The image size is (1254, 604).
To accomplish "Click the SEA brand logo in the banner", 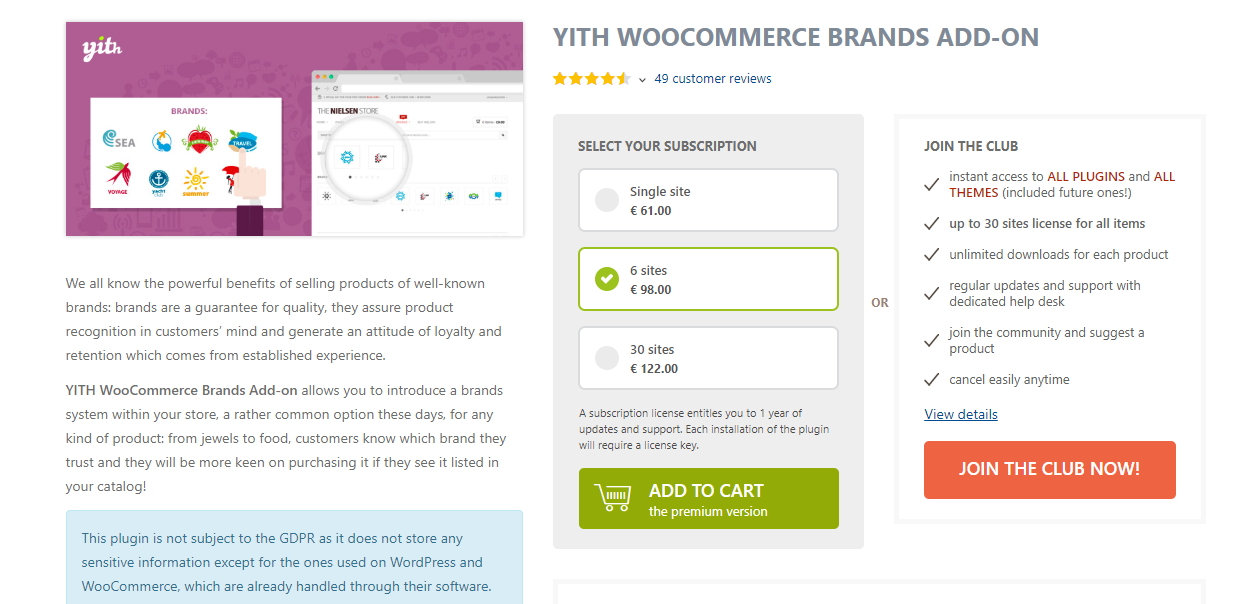I will click(119, 142).
